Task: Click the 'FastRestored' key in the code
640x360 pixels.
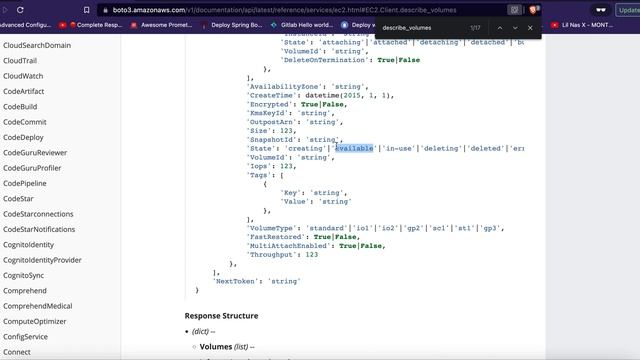Action: pyautogui.click(x=276, y=237)
